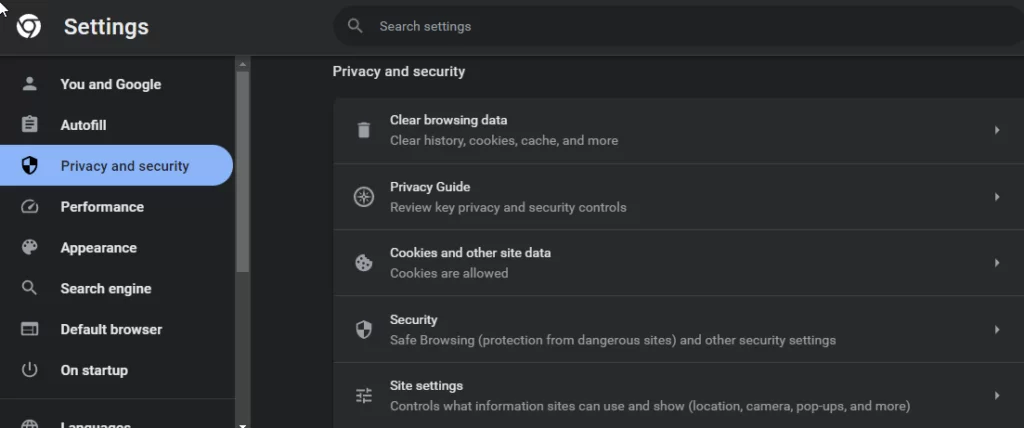This screenshot has width=1024, height=428.
Task: Click the Chrome logo beside Settings
Action: (29, 26)
